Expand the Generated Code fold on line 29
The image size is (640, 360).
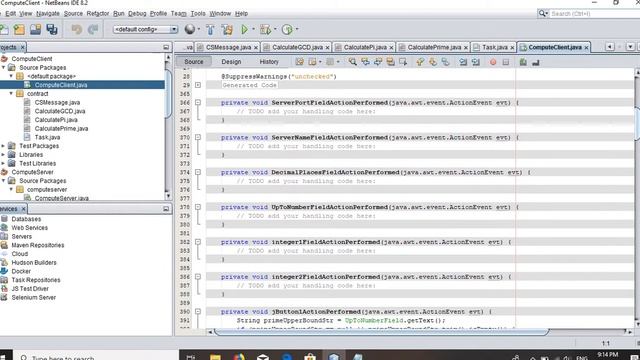[x=198, y=85]
